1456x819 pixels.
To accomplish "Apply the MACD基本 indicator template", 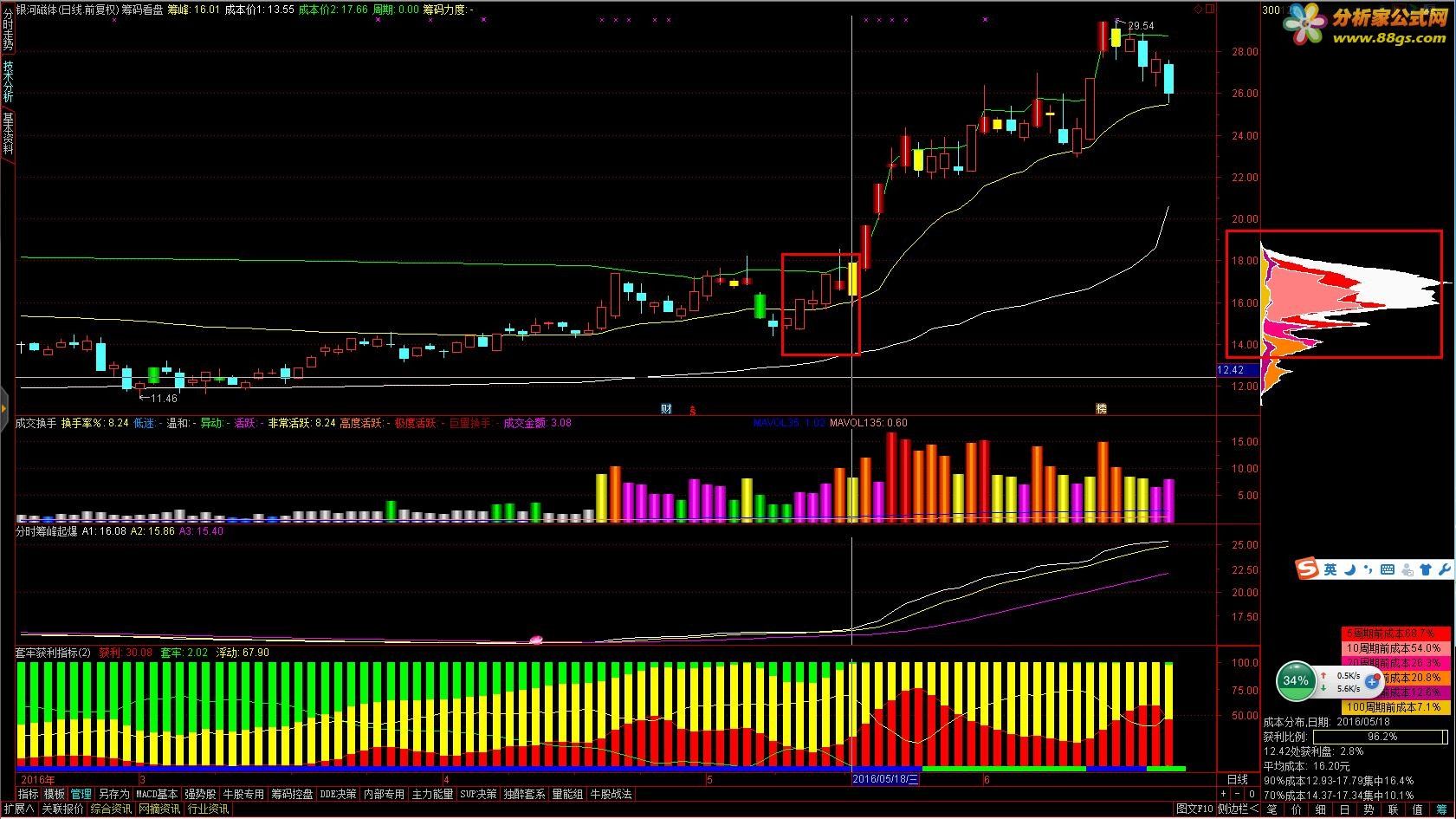I will pos(157,794).
